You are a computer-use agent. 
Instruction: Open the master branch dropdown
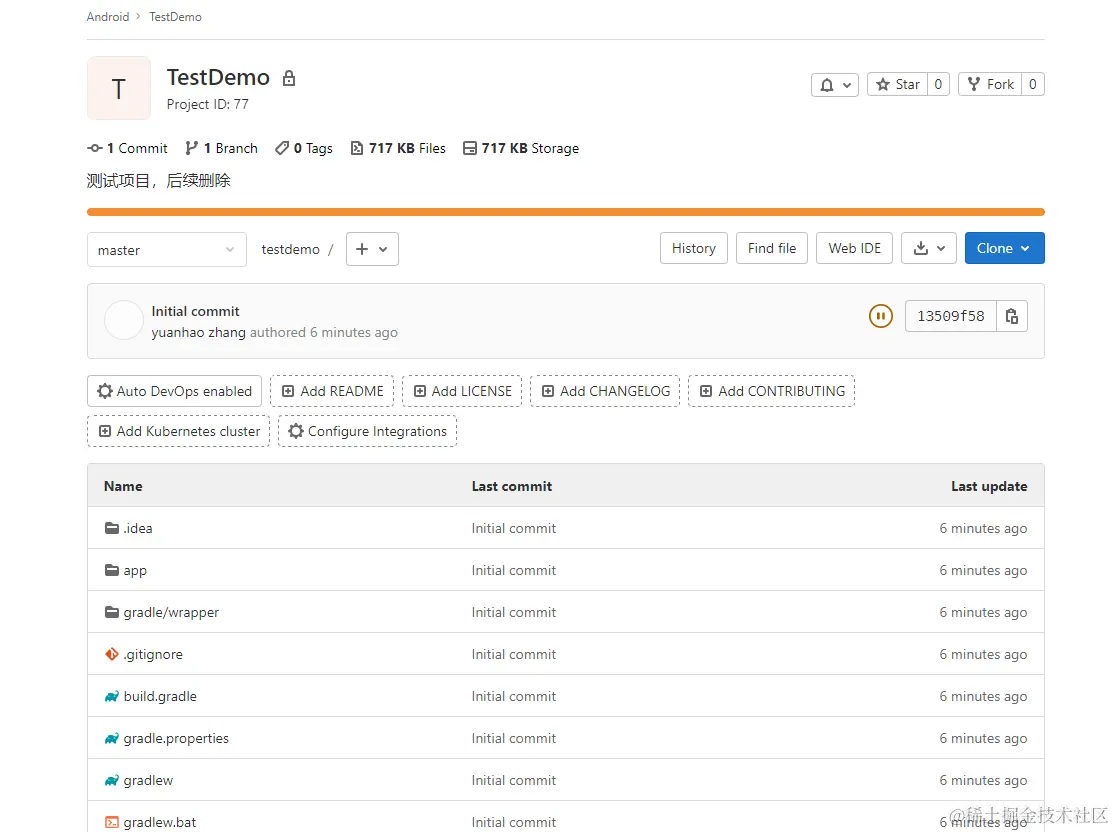(x=166, y=250)
